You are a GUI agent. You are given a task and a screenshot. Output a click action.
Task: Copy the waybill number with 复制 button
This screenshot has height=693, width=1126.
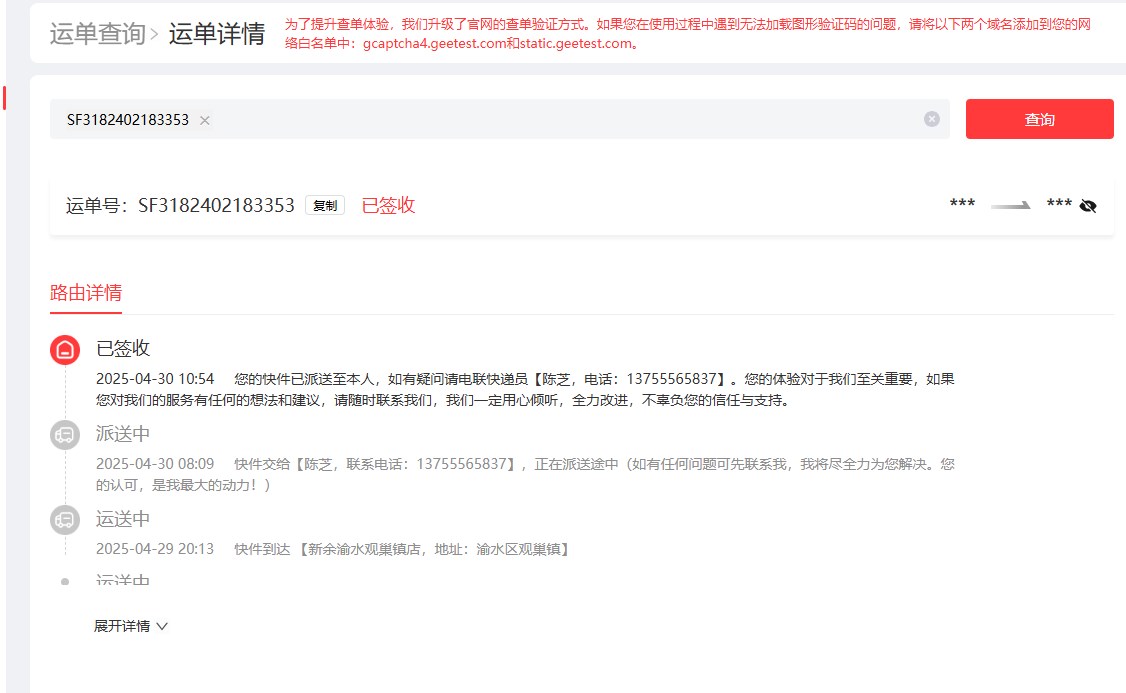[325, 205]
